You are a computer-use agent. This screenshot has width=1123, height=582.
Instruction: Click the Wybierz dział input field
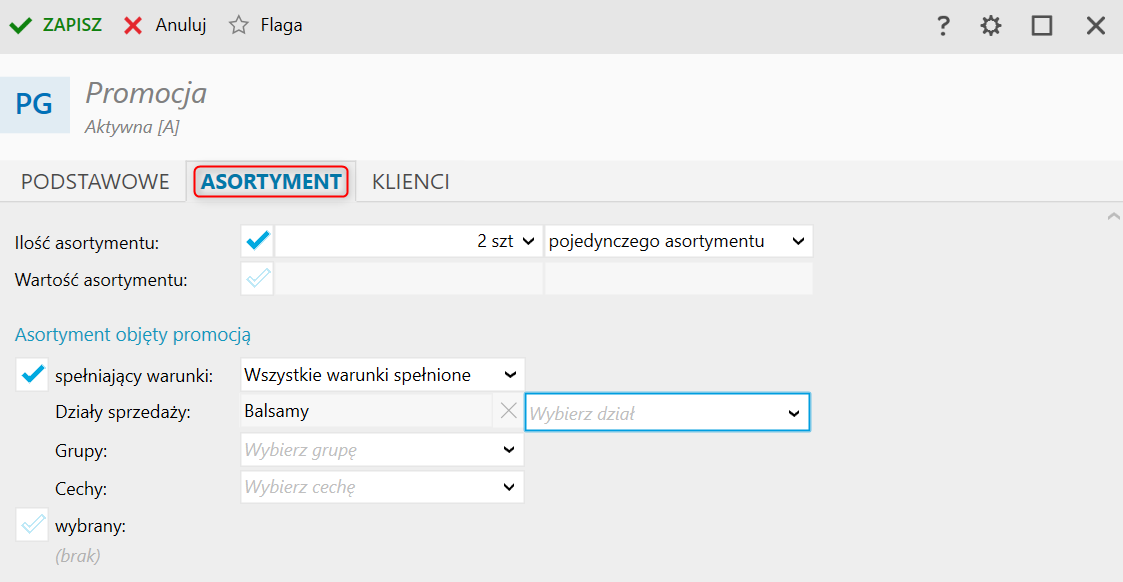(x=655, y=412)
